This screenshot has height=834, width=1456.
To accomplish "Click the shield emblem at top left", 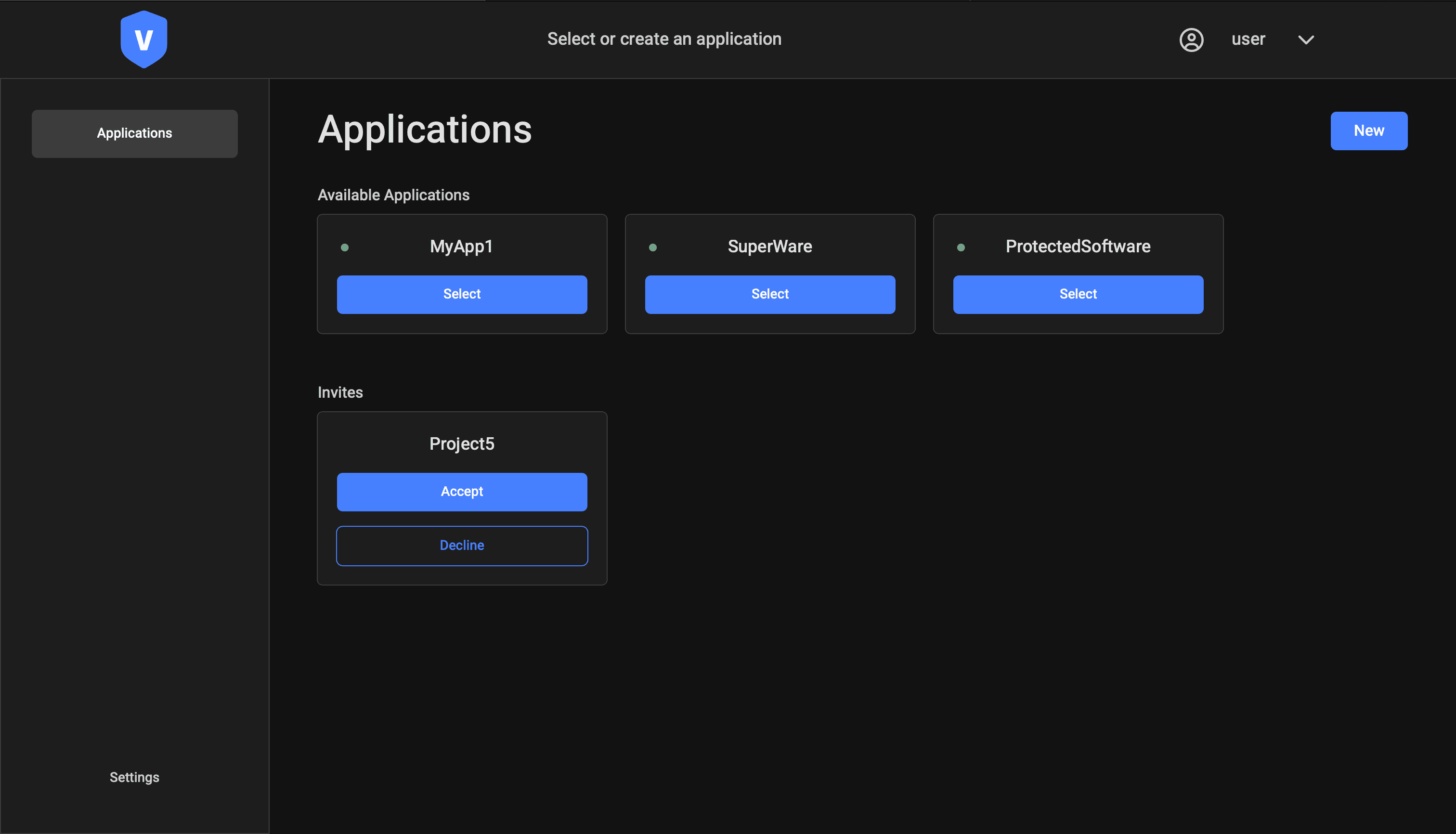I will click(144, 39).
